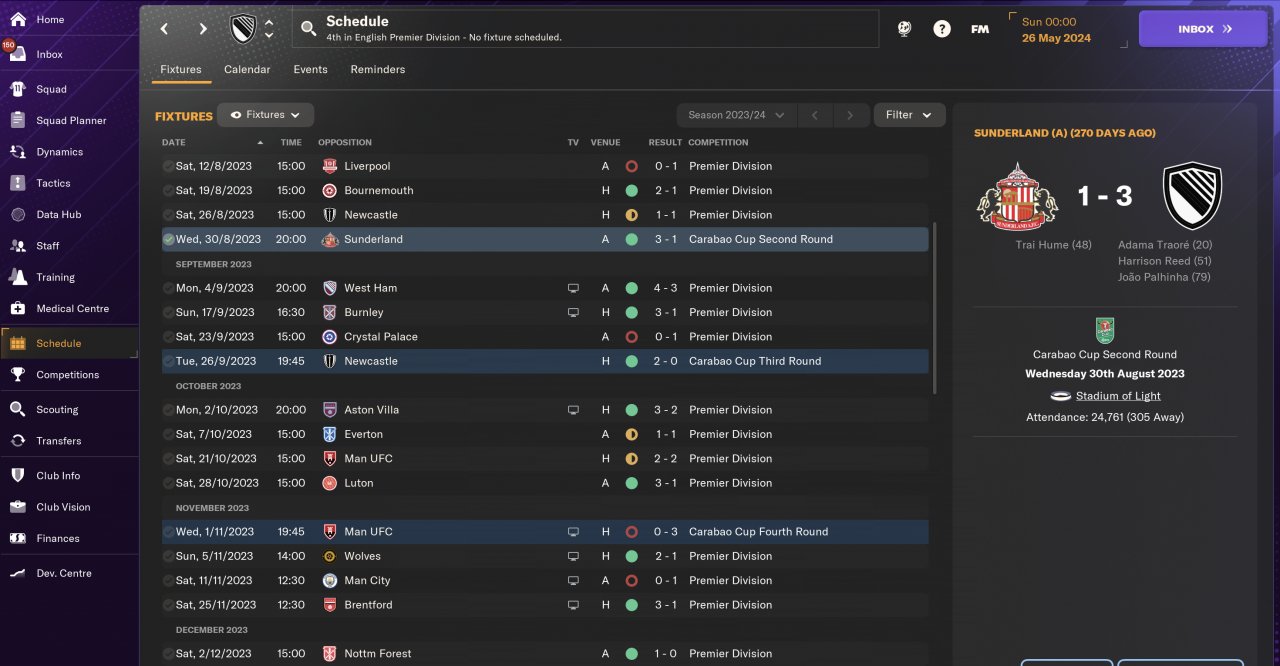This screenshot has height=666, width=1280.
Task: Click the Transfers arrows icon
Action: 17,440
